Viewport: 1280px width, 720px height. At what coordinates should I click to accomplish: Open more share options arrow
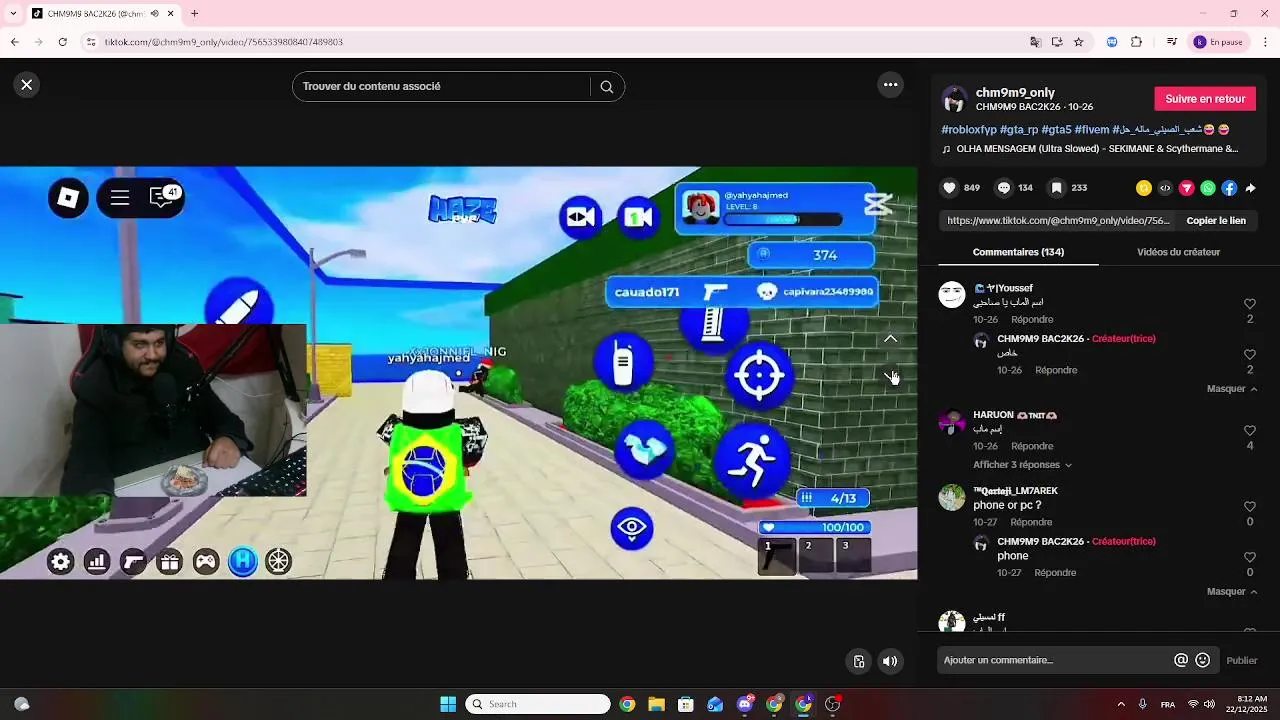[x=1250, y=188]
